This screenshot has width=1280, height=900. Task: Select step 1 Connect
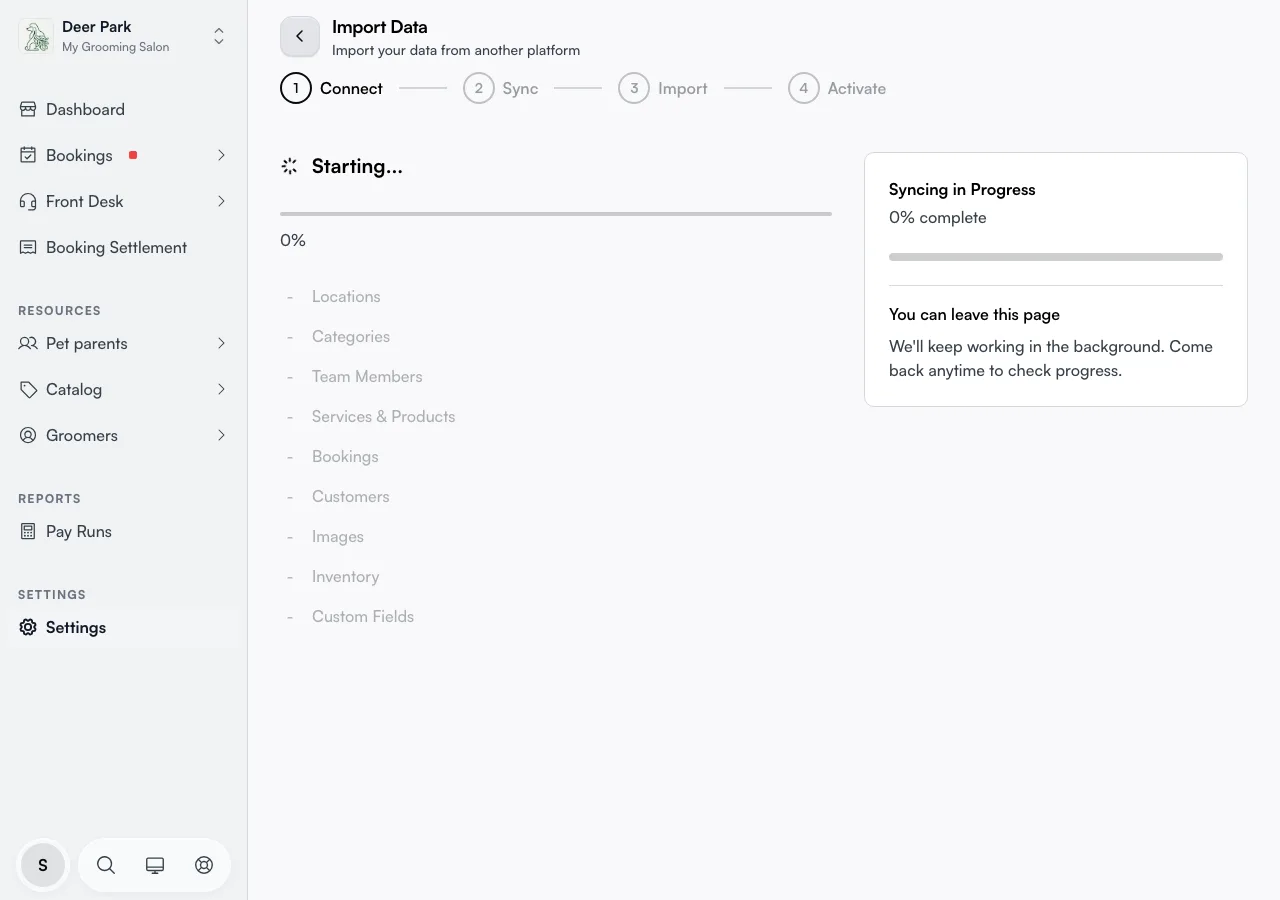pyautogui.click(x=332, y=88)
